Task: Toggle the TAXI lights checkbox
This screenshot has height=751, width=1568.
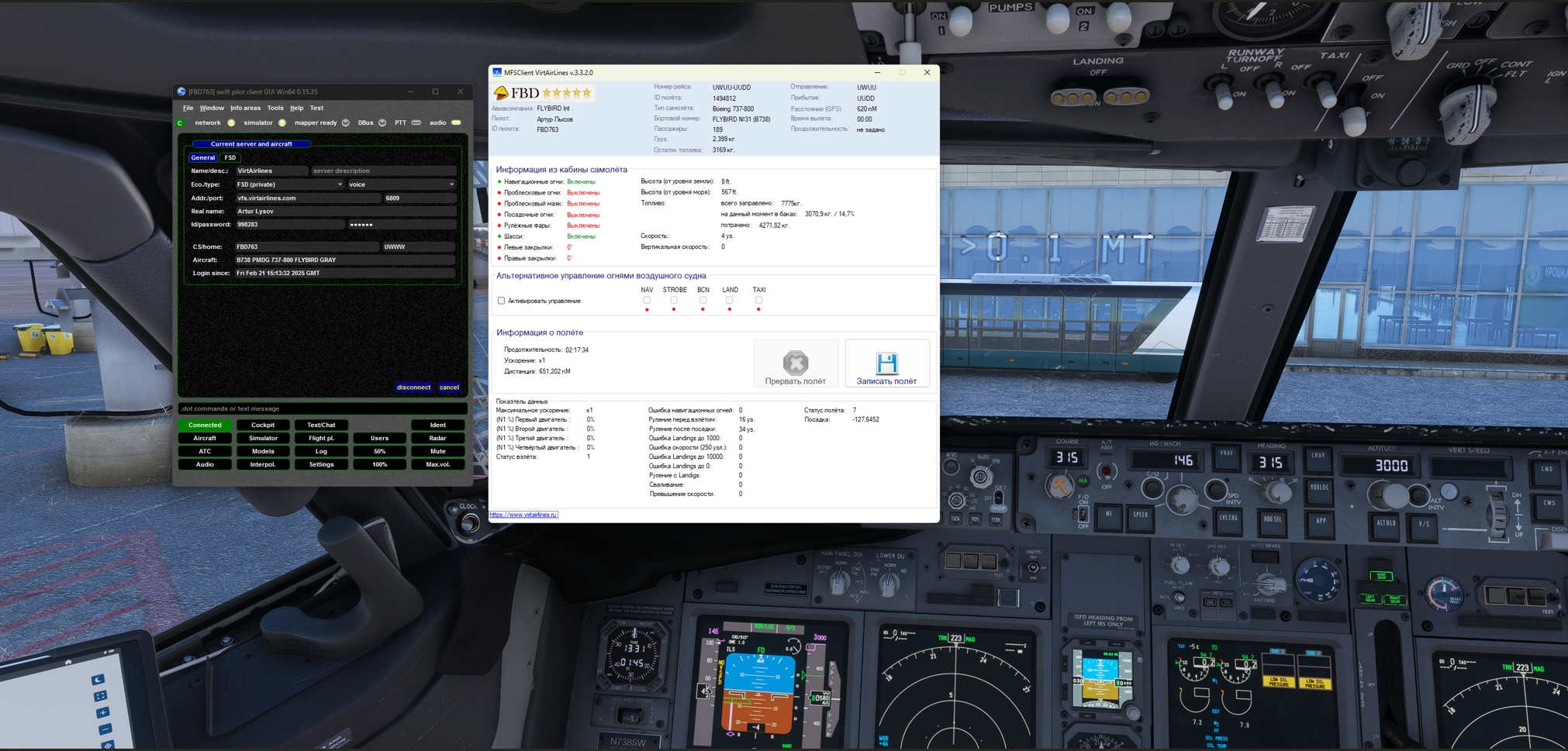Action: [x=758, y=300]
